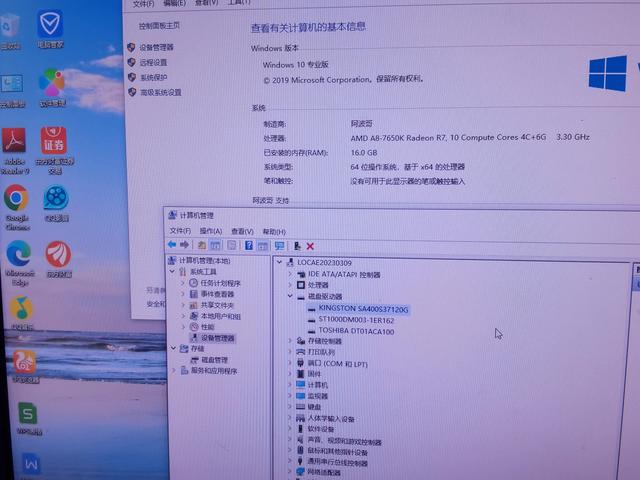Viewport: 640px width, 480px height.
Task: Expand the 存储控制器 category
Action: (290, 340)
